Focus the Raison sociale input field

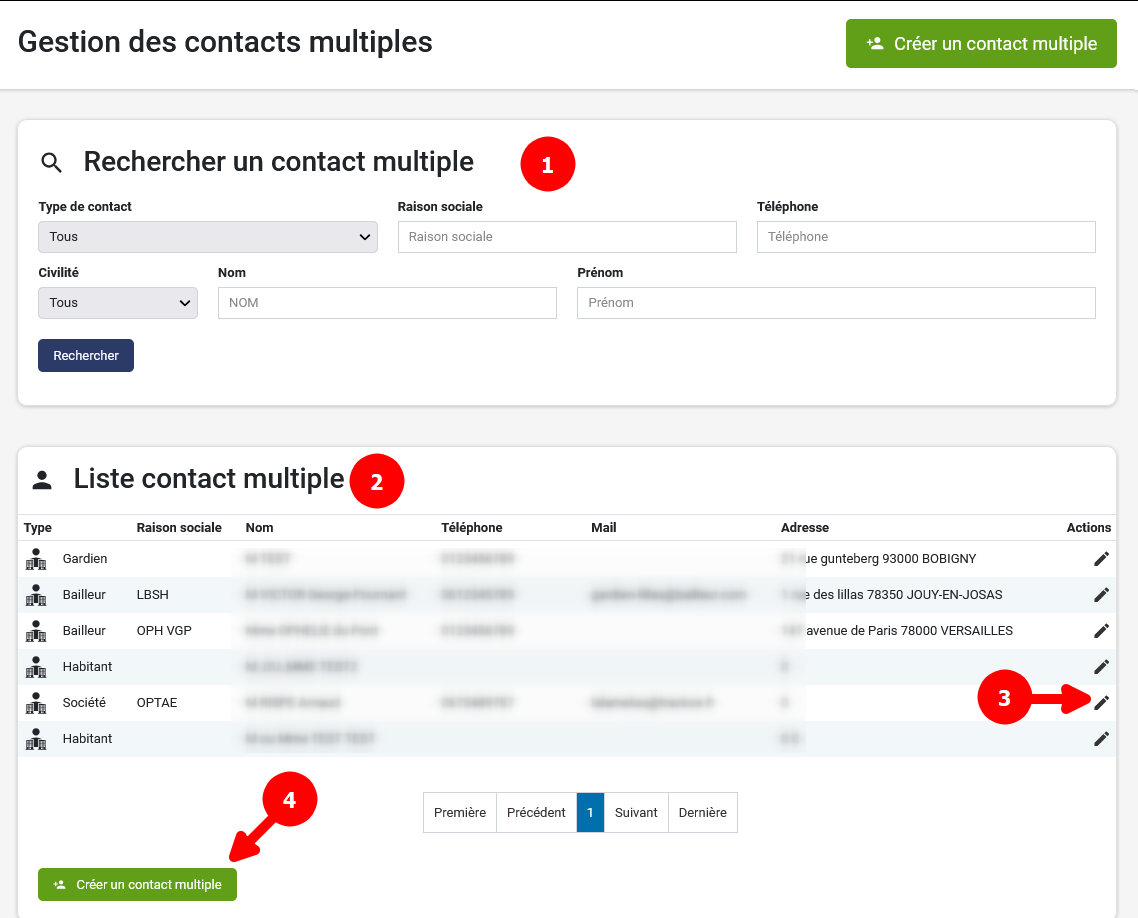coord(567,237)
